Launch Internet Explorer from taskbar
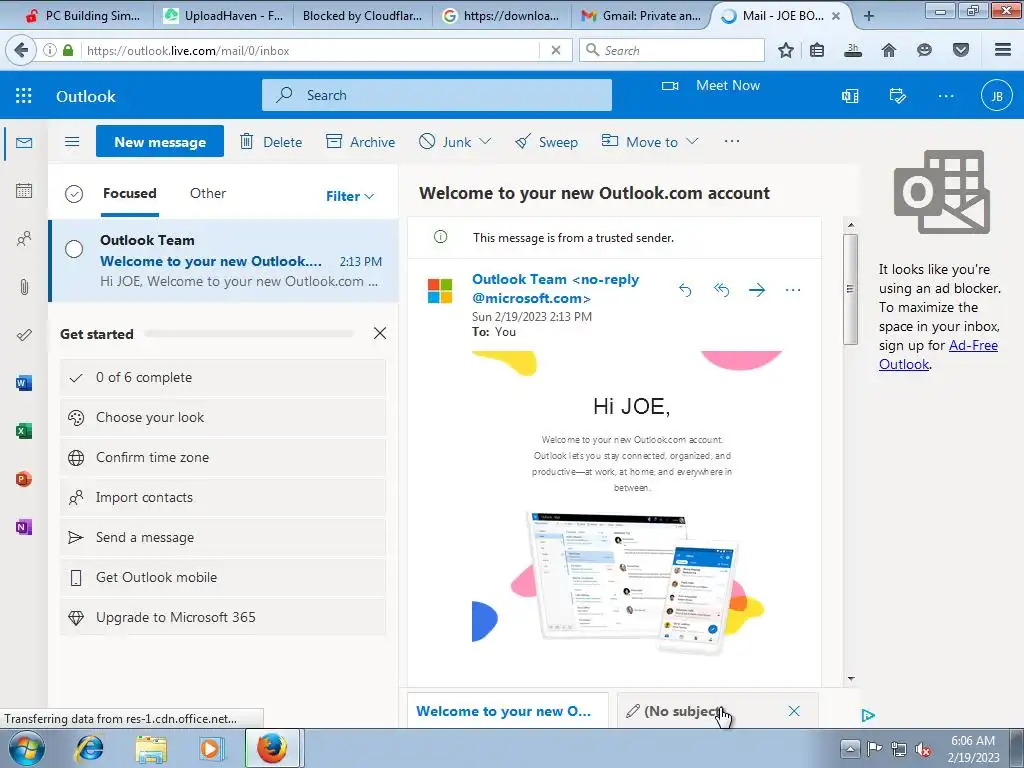1024x768 pixels. [x=89, y=748]
